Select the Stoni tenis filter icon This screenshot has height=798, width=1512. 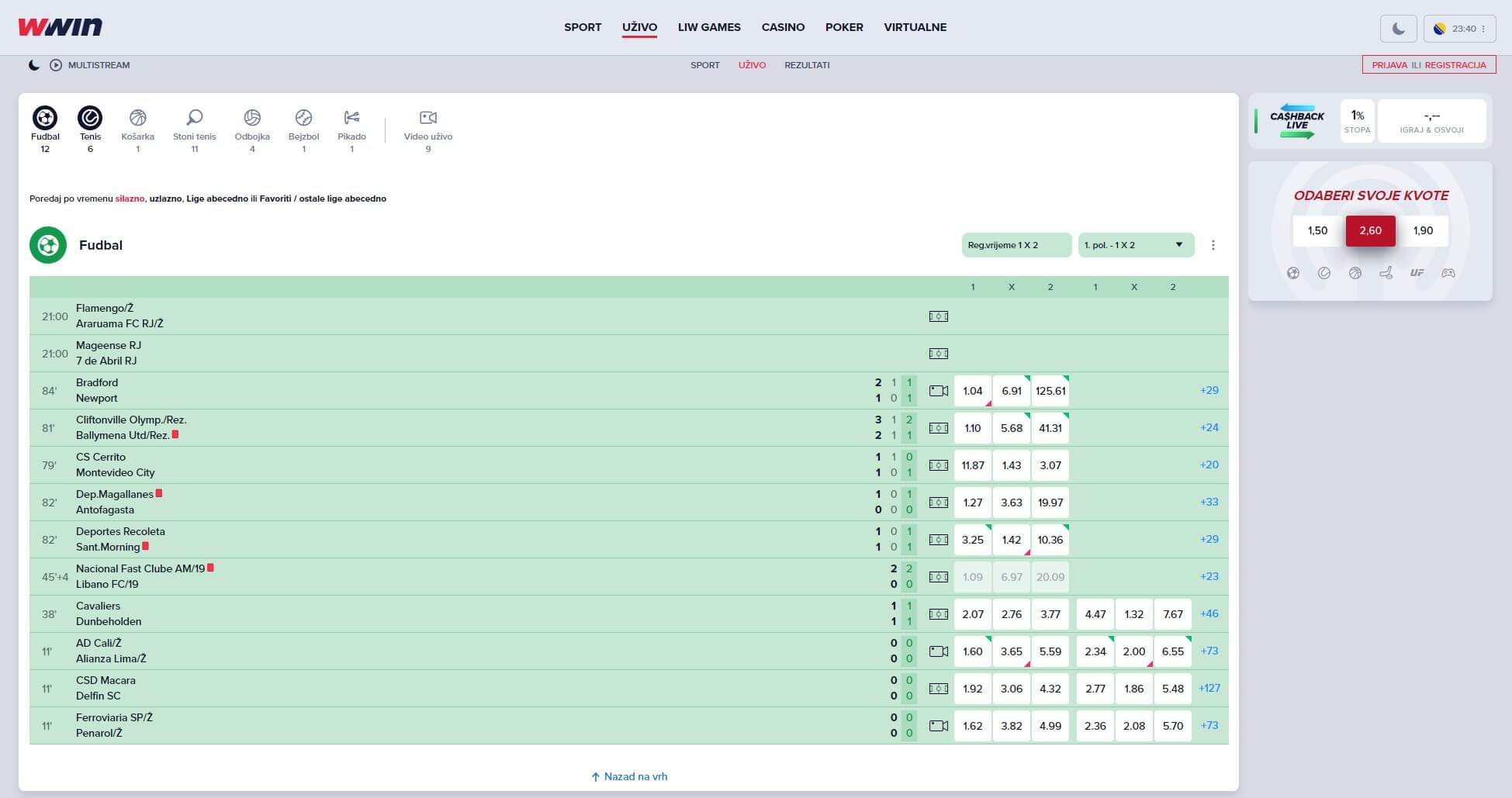[195, 118]
